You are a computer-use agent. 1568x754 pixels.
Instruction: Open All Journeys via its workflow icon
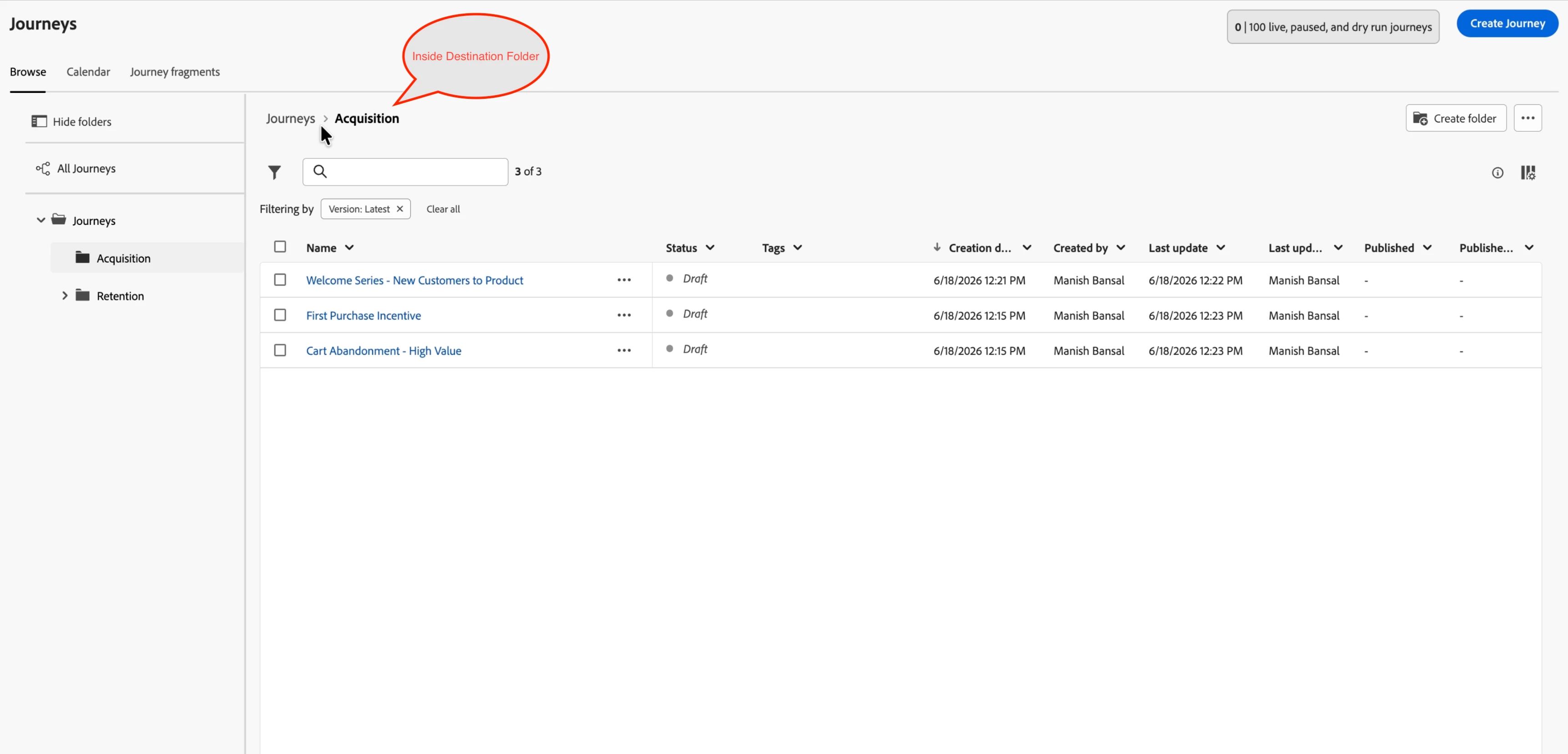coord(43,168)
